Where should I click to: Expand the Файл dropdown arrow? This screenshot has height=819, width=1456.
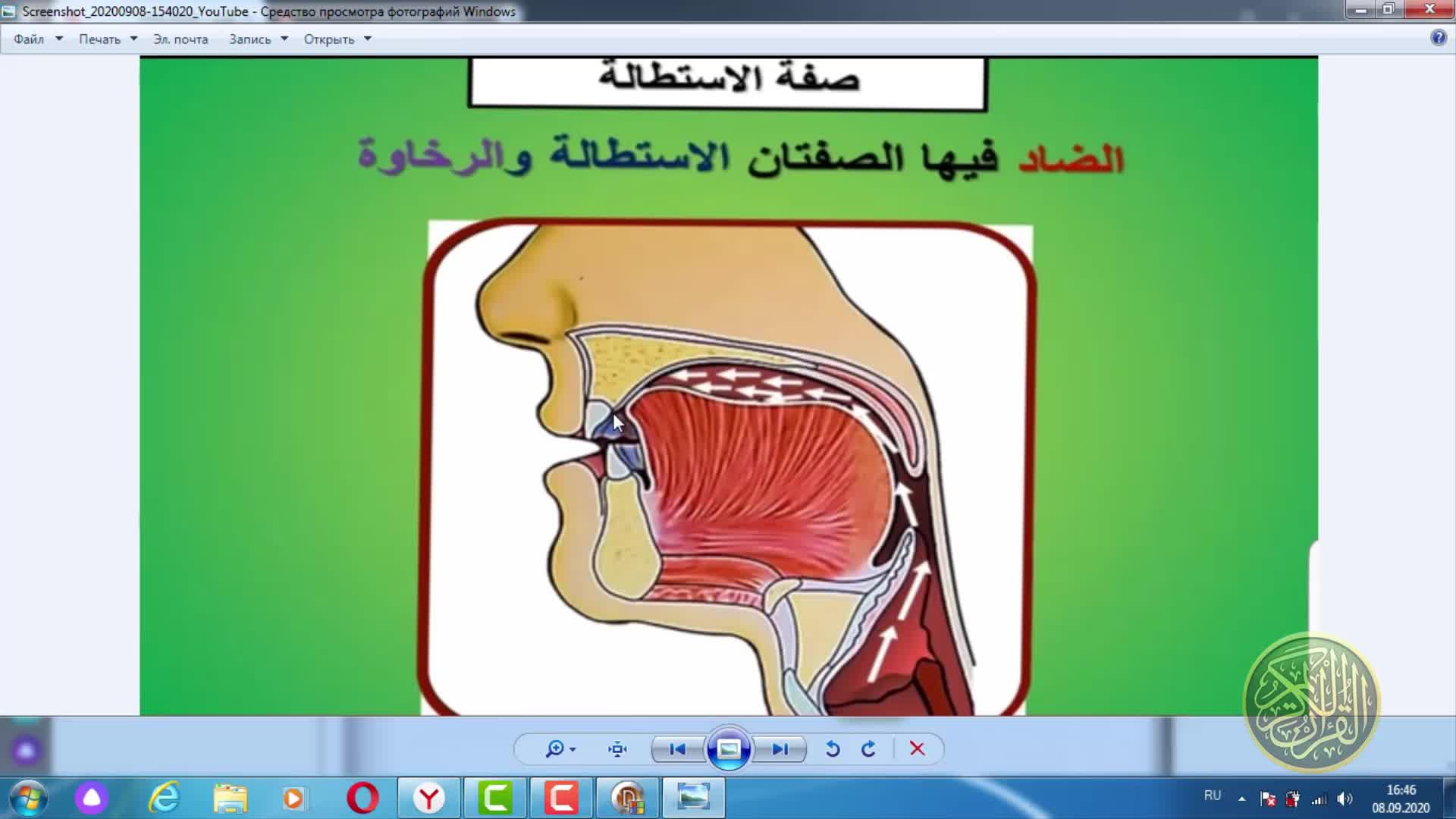58,39
